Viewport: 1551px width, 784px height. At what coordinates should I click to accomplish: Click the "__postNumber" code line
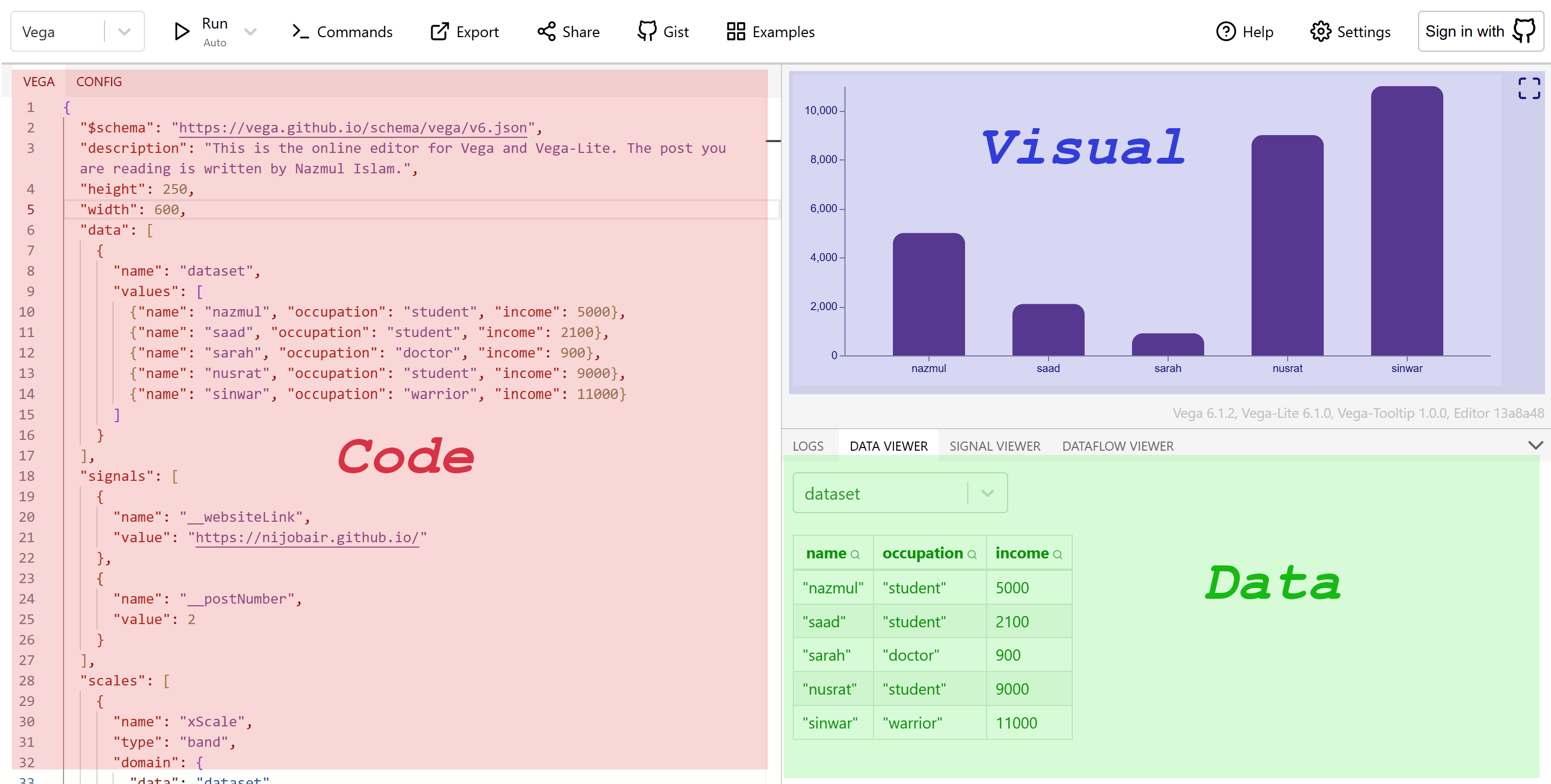(207, 599)
